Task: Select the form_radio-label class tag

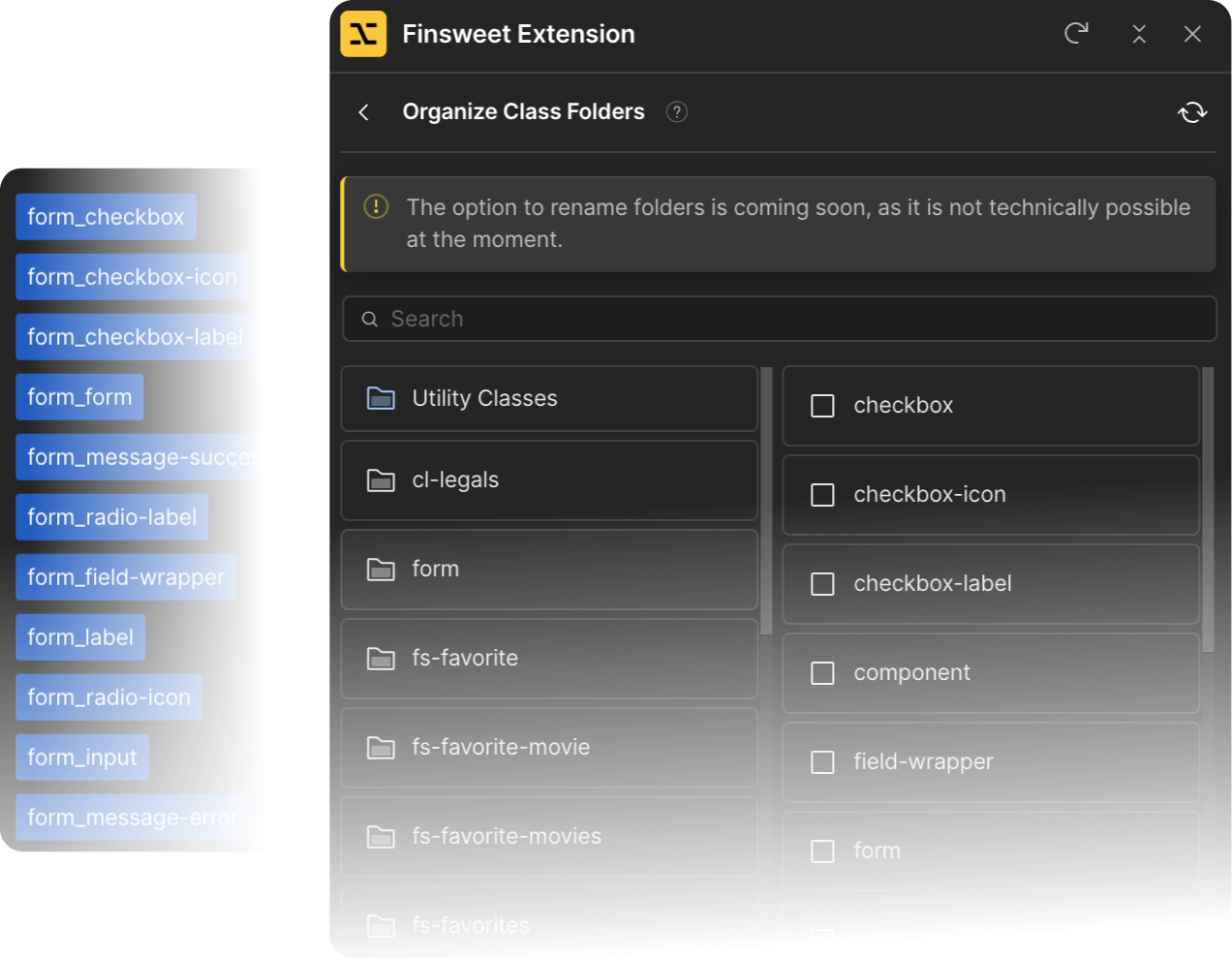Action: click(x=112, y=517)
